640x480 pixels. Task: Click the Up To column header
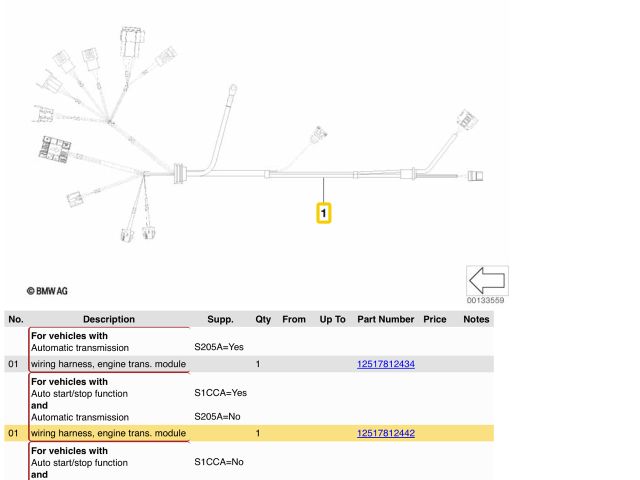(332, 319)
